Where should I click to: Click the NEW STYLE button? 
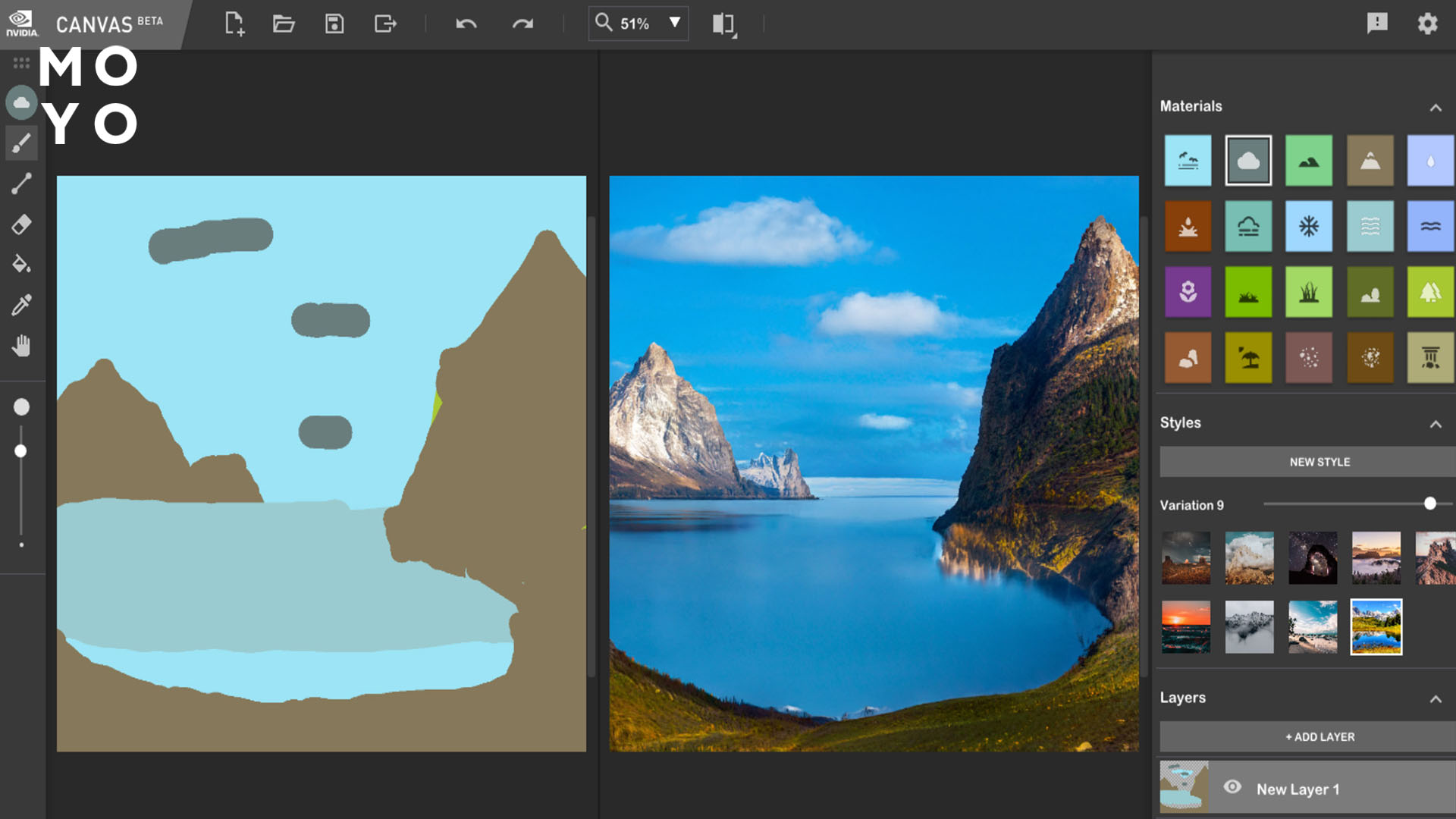[1319, 462]
